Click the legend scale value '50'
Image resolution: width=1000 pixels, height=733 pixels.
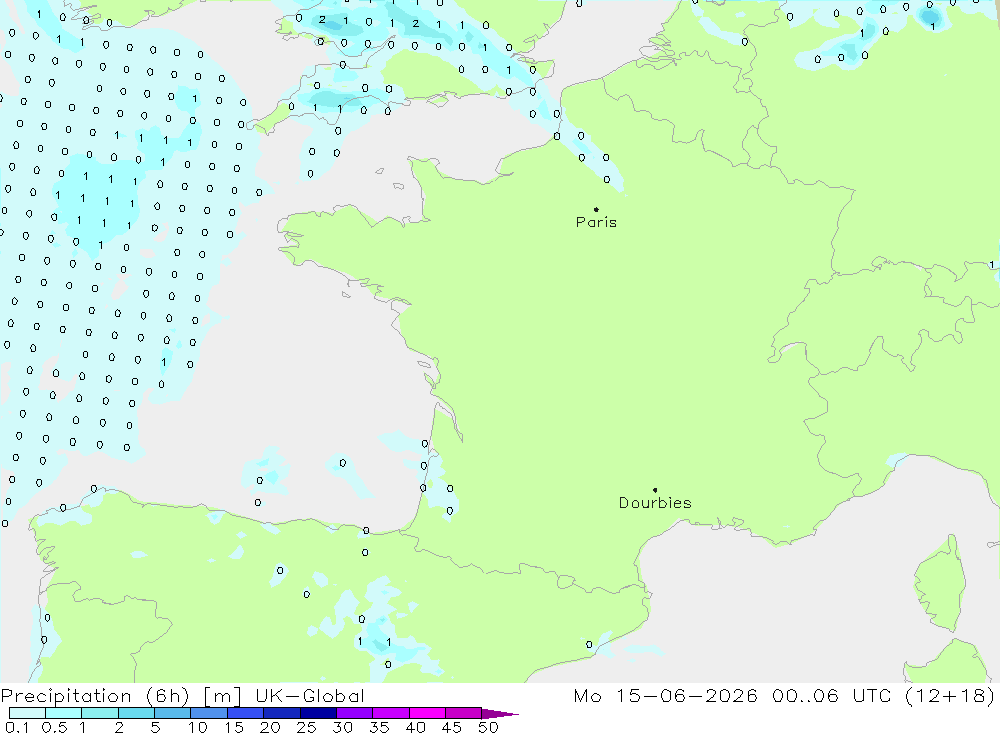pyautogui.click(x=488, y=727)
